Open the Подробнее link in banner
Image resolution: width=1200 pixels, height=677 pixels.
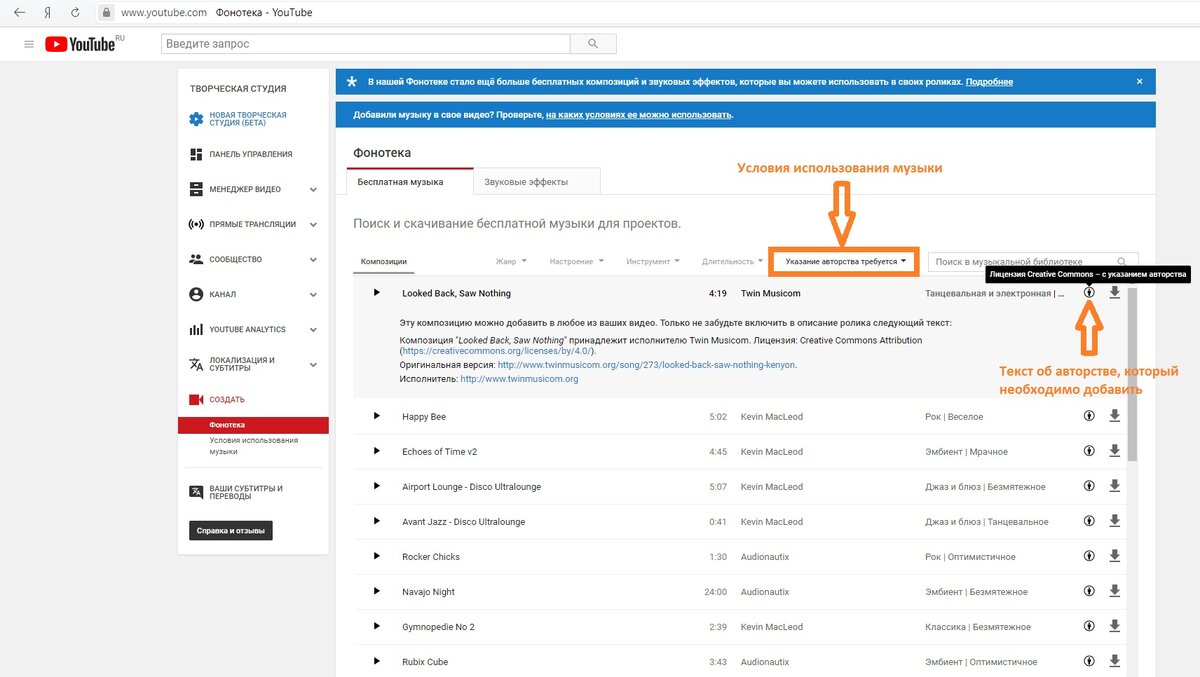coord(989,82)
